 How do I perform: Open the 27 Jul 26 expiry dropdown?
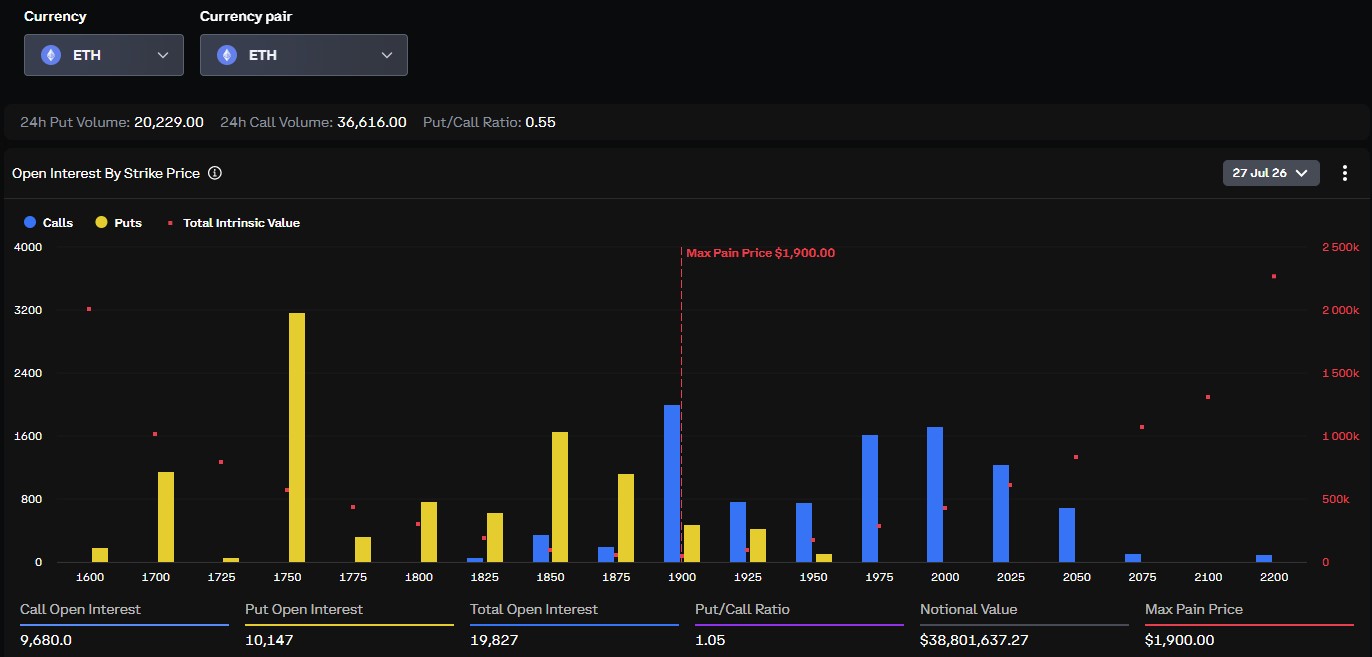tap(1271, 173)
